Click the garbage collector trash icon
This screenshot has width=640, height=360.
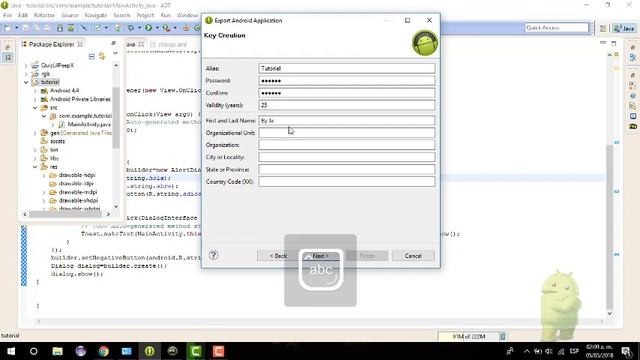pos(503,336)
